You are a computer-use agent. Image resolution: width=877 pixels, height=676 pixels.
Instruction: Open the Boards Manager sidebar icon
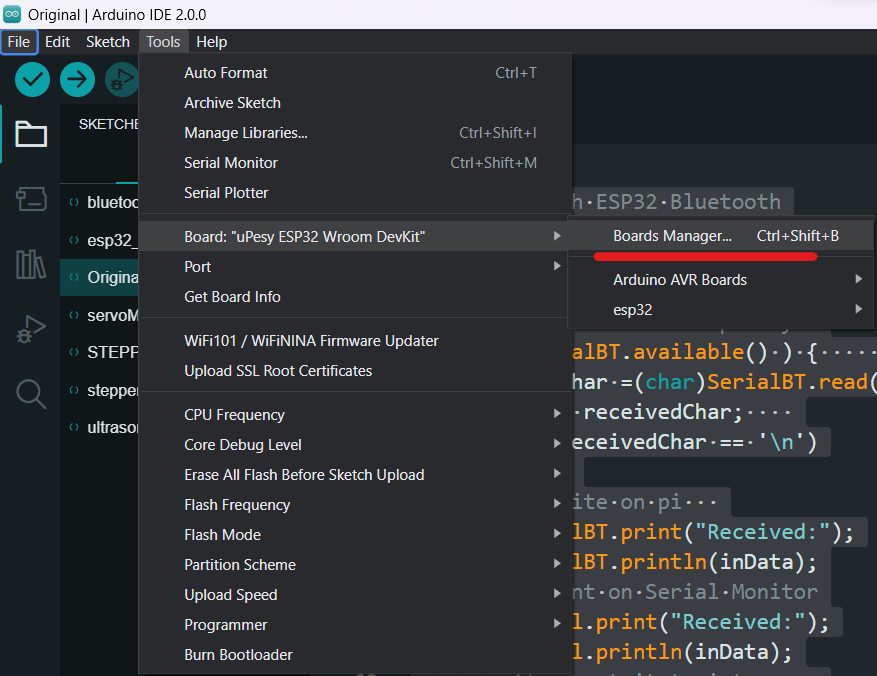point(31,198)
